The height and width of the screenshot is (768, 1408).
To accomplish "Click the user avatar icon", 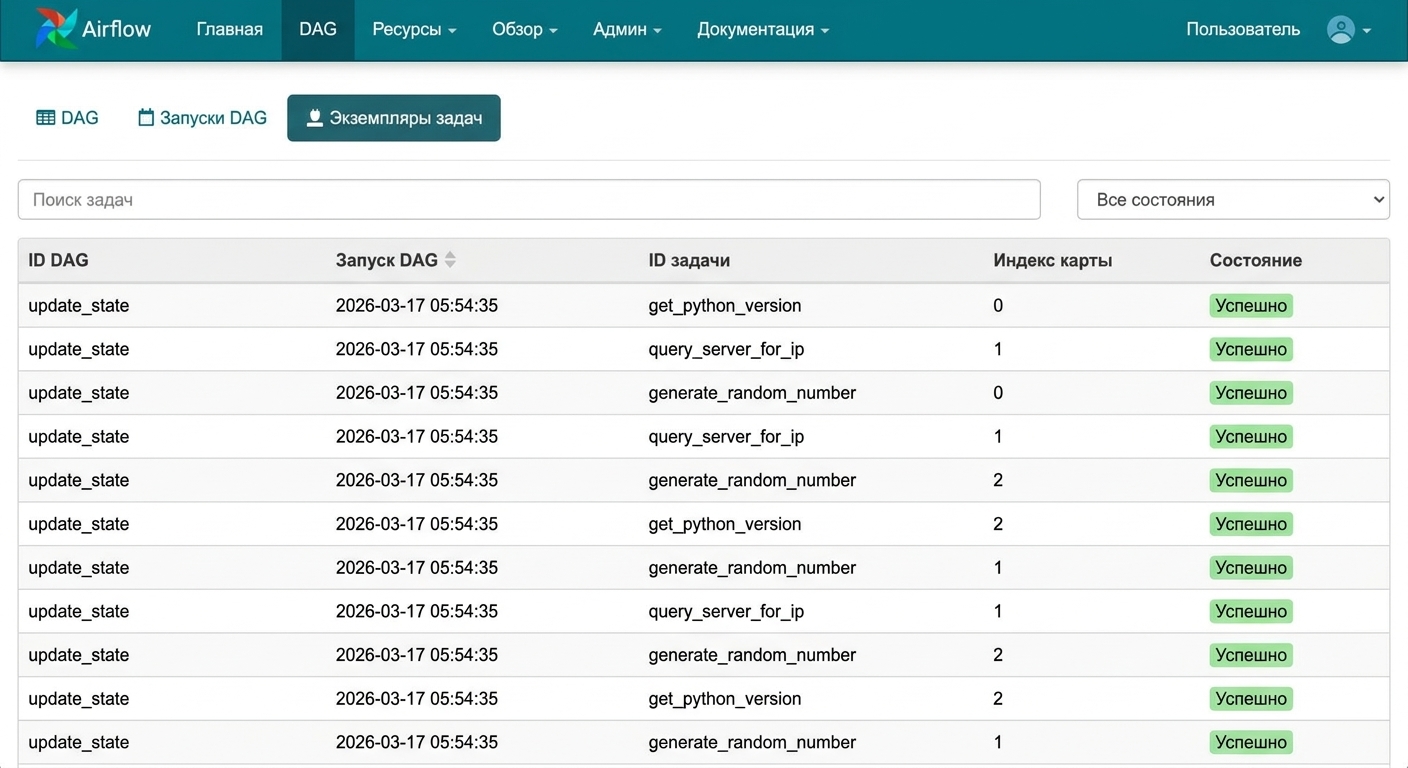I will tap(1340, 30).
